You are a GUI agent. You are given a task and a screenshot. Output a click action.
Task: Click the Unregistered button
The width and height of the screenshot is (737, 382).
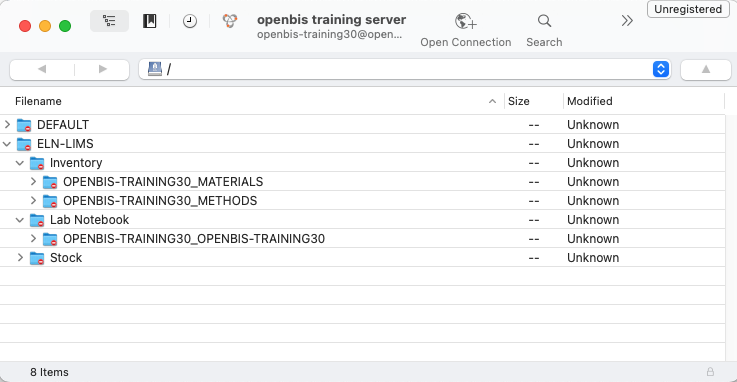[688, 9]
